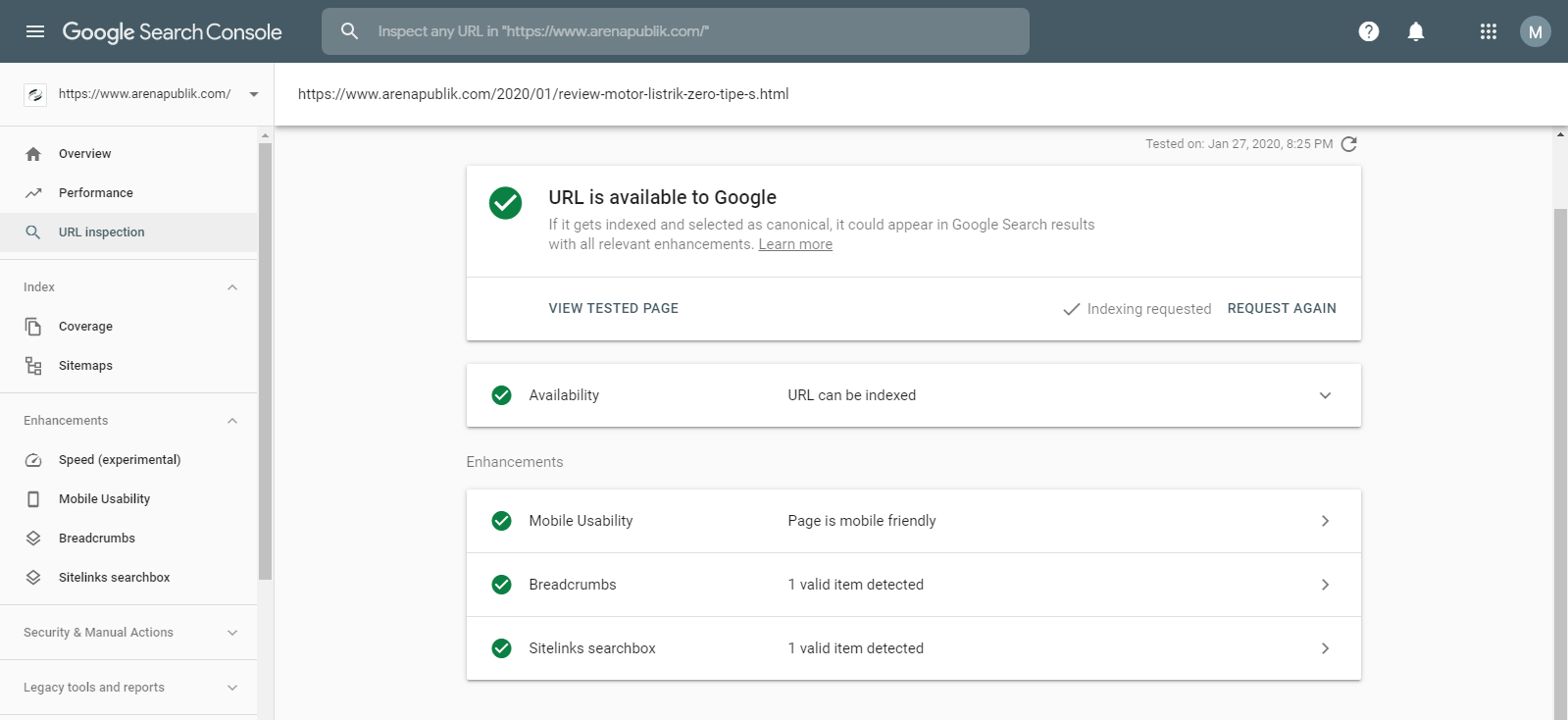The height and width of the screenshot is (720, 1568).
Task: Click the Mobile Usability phone icon
Action: [33, 499]
